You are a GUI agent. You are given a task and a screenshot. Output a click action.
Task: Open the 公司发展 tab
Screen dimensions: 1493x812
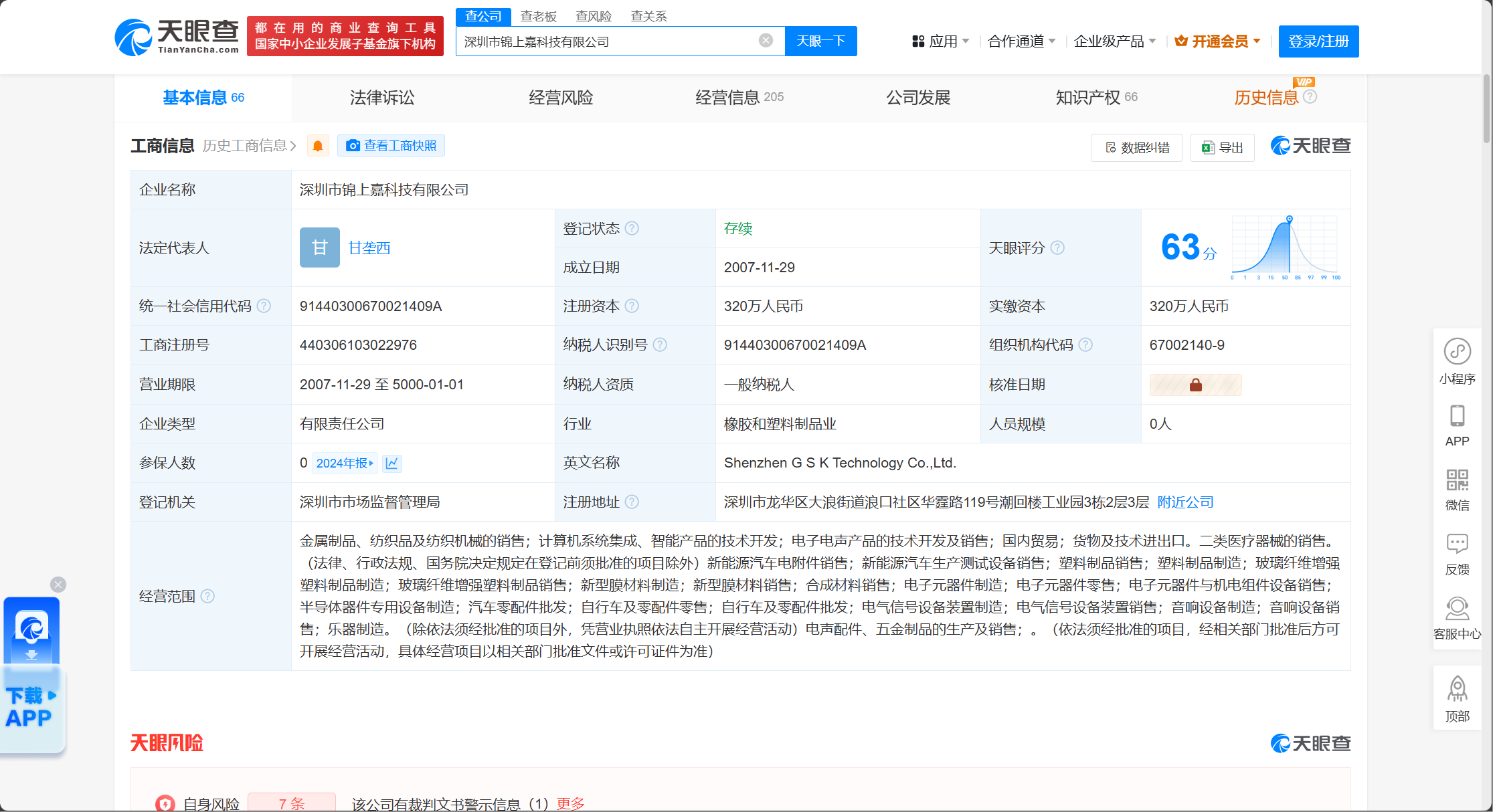pos(918,98)
